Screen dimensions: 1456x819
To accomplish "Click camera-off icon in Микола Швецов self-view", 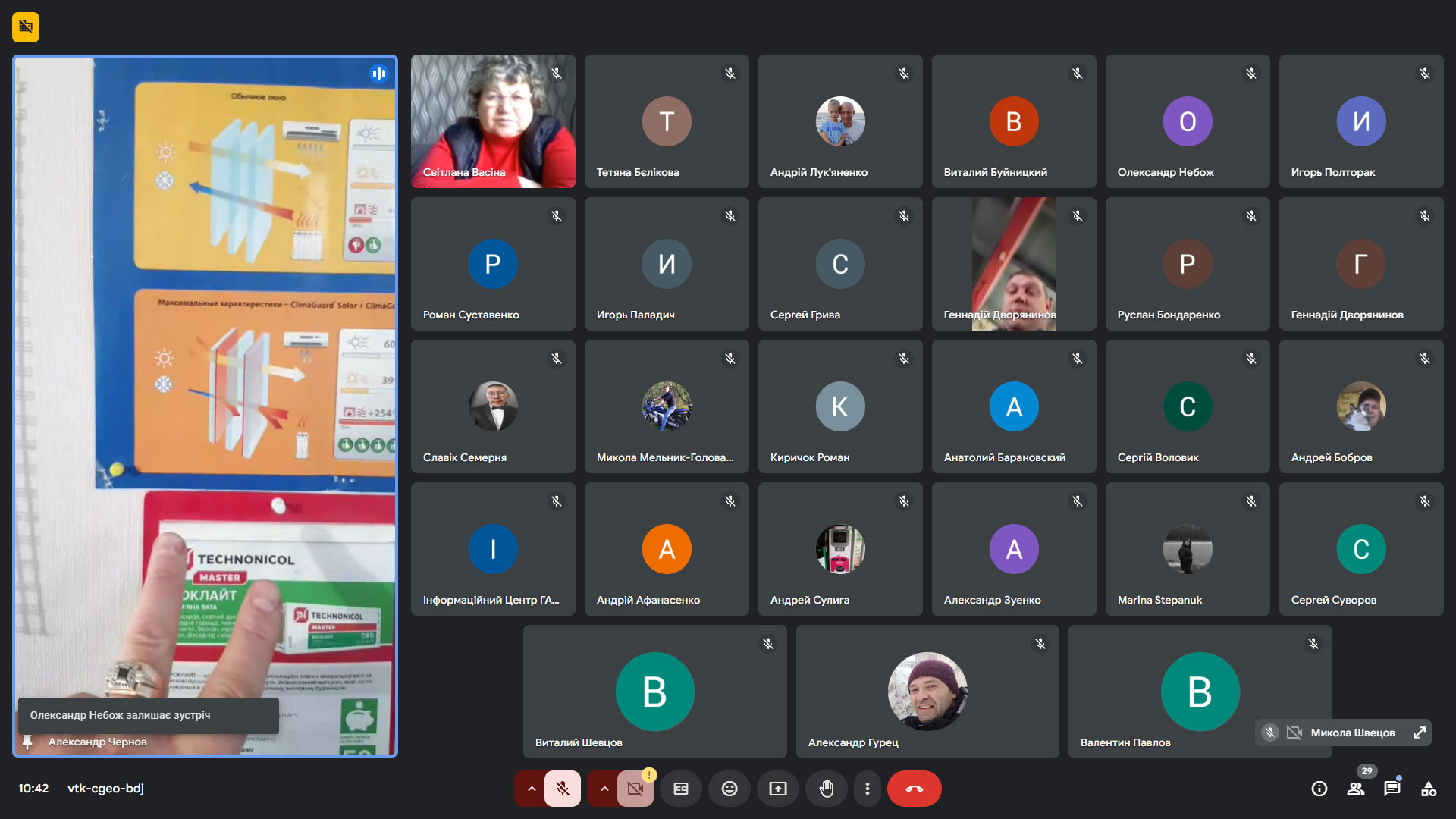I will [x=1294, y=733].
